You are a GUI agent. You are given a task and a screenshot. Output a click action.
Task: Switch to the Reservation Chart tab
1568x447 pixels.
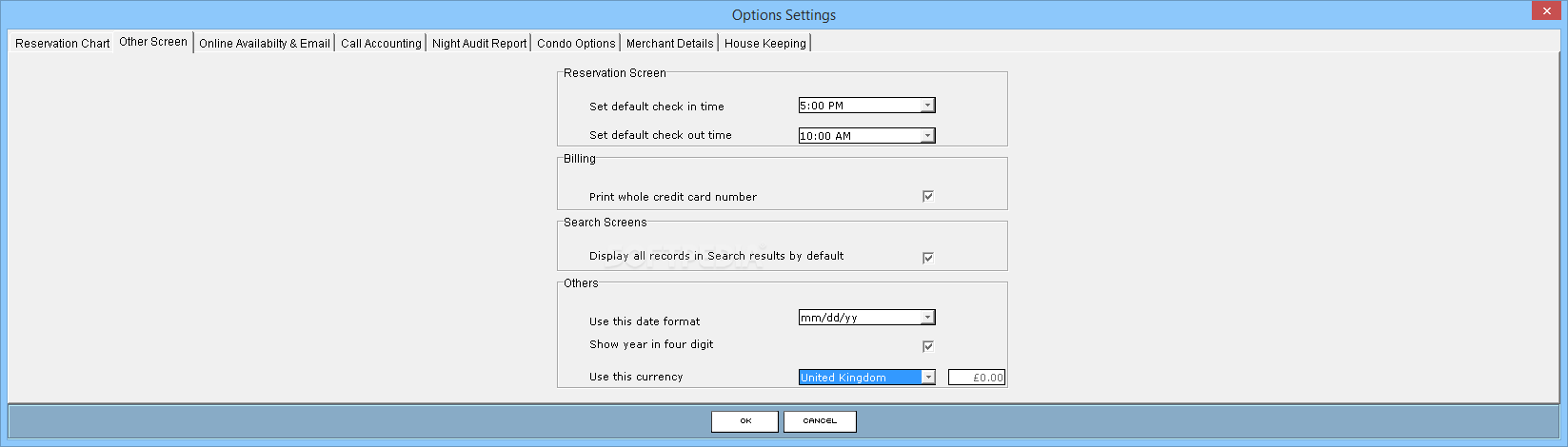point(63,43)
